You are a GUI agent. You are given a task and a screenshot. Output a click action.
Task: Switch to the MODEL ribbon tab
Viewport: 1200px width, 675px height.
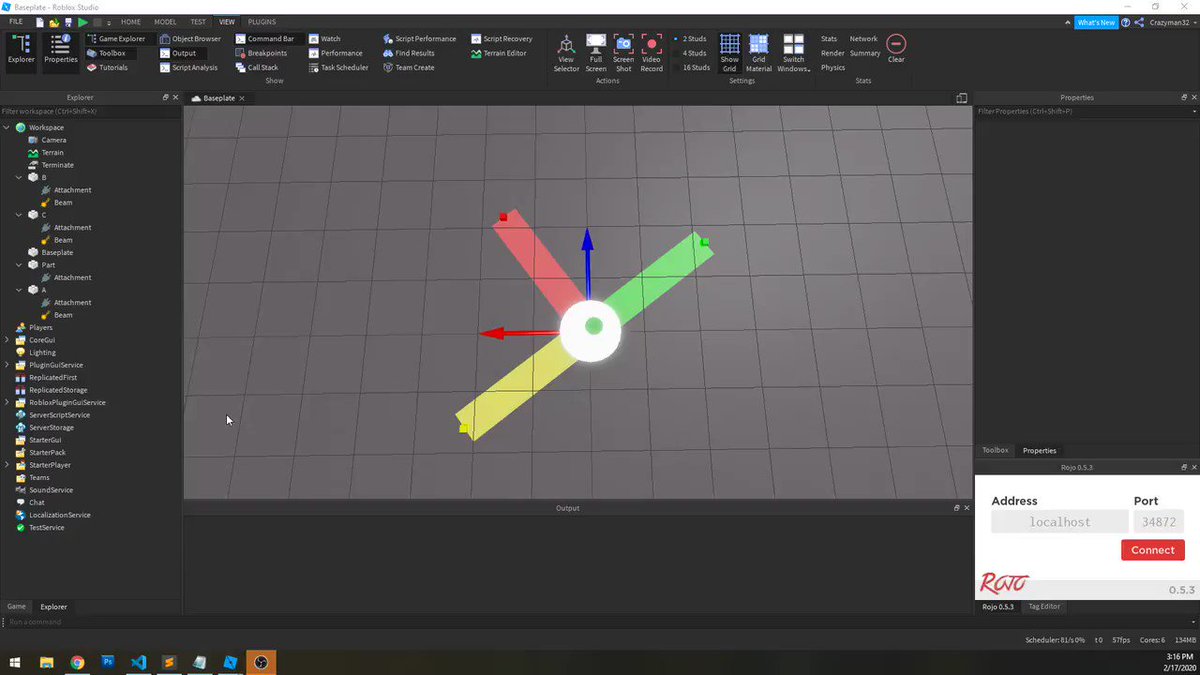point(166,21)
